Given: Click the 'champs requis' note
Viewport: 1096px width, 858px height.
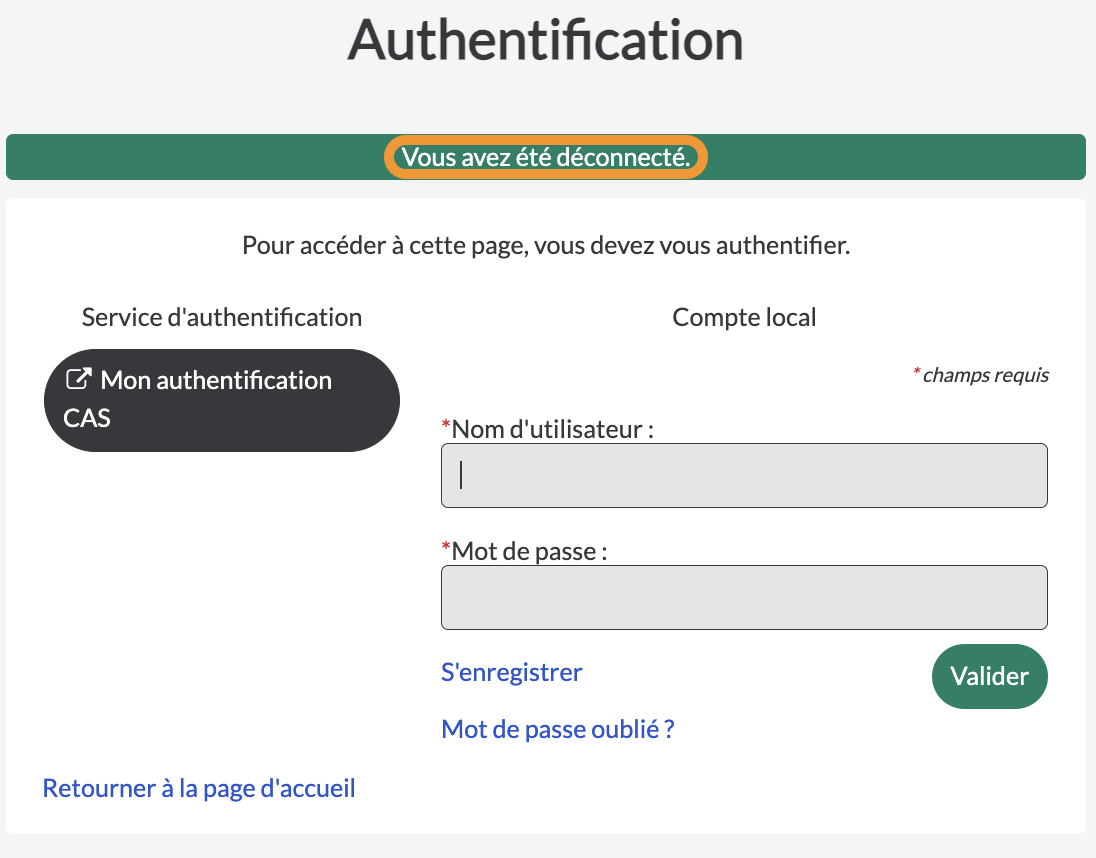Looking at the screenshot, I should click(981, 375).
